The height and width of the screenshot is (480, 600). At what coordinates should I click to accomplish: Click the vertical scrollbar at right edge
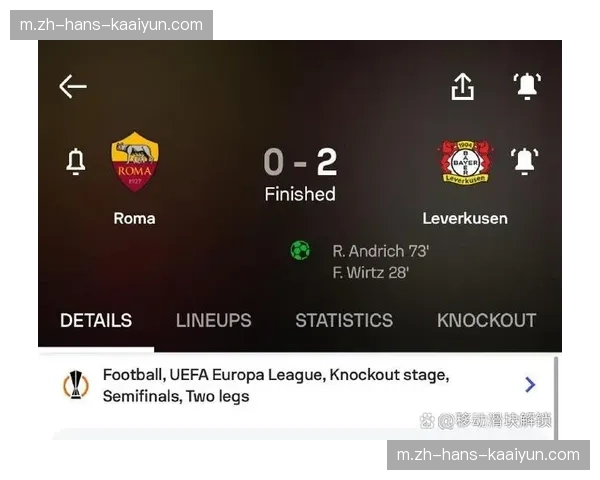coord(556,398)
